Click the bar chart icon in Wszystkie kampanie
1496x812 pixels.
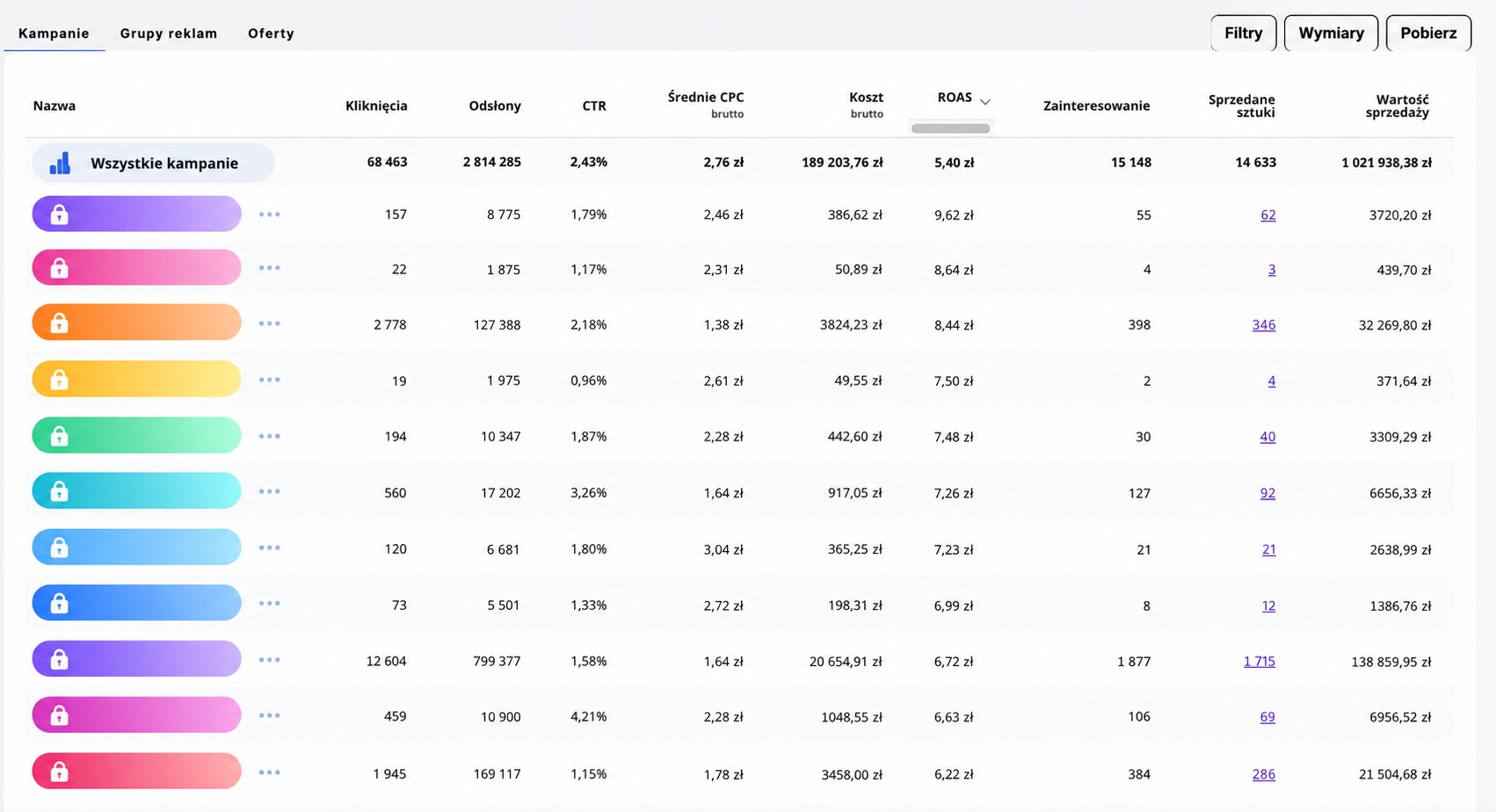[60, 163]
